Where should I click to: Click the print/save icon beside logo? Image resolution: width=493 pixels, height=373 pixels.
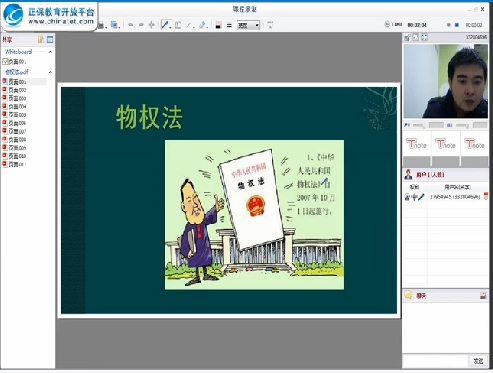(x=102, y=25)
